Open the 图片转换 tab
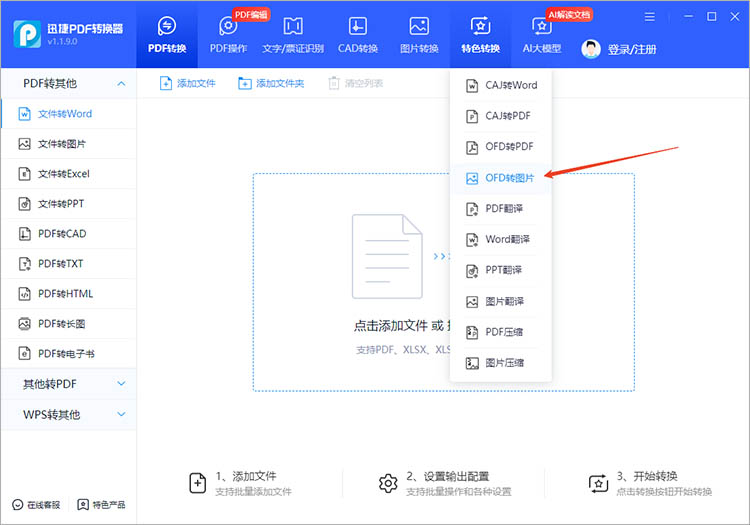Image resolution: width=750 pixels, height=525 pixels. (x=419, y=34)
